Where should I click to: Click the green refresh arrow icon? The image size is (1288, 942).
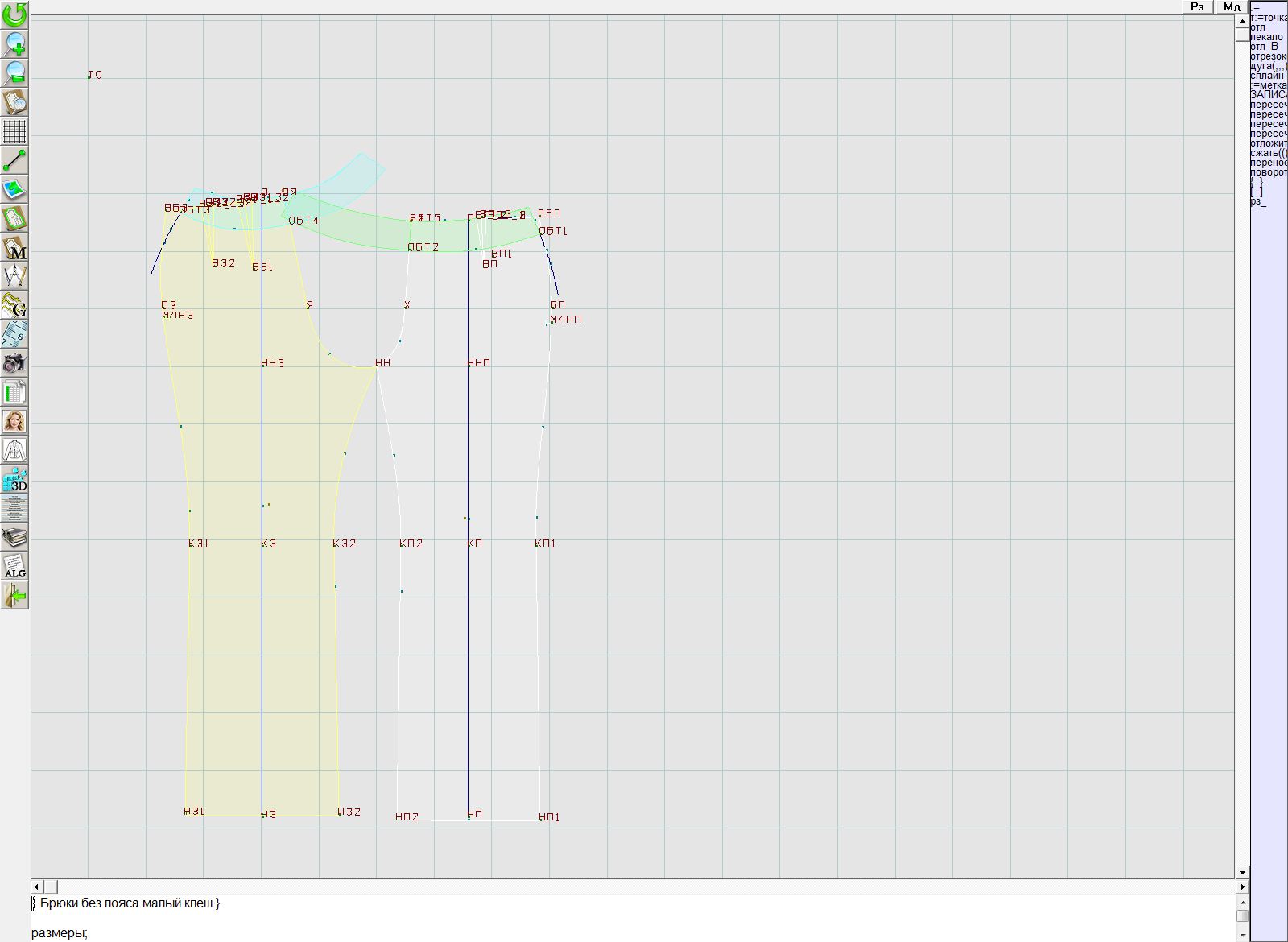click(x=14, y=14)
